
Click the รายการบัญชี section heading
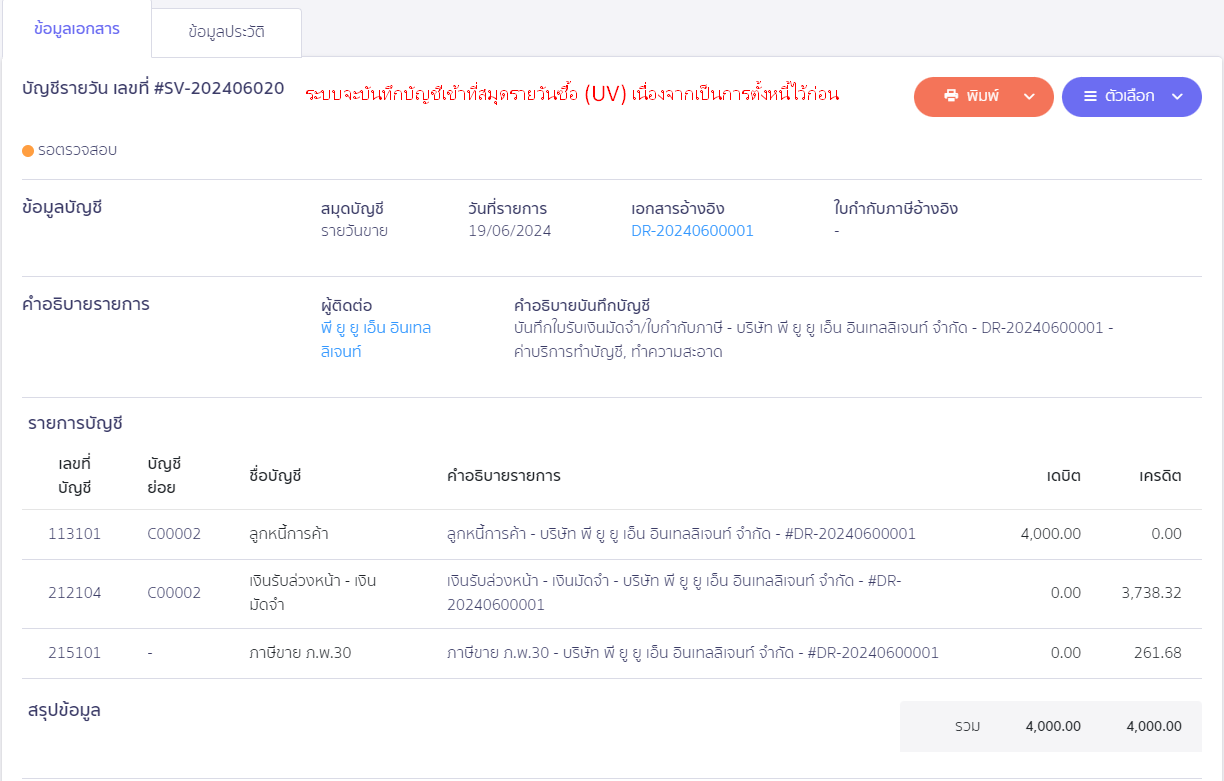[75, 424]
